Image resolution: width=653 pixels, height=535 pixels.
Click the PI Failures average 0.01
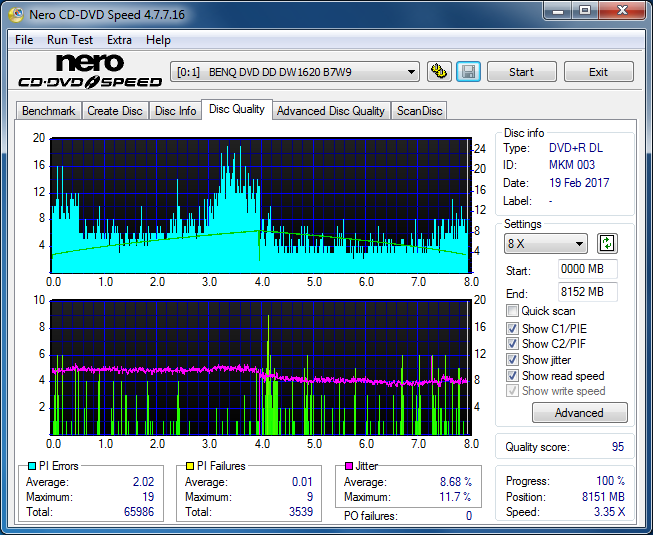(x=302, y=482)
